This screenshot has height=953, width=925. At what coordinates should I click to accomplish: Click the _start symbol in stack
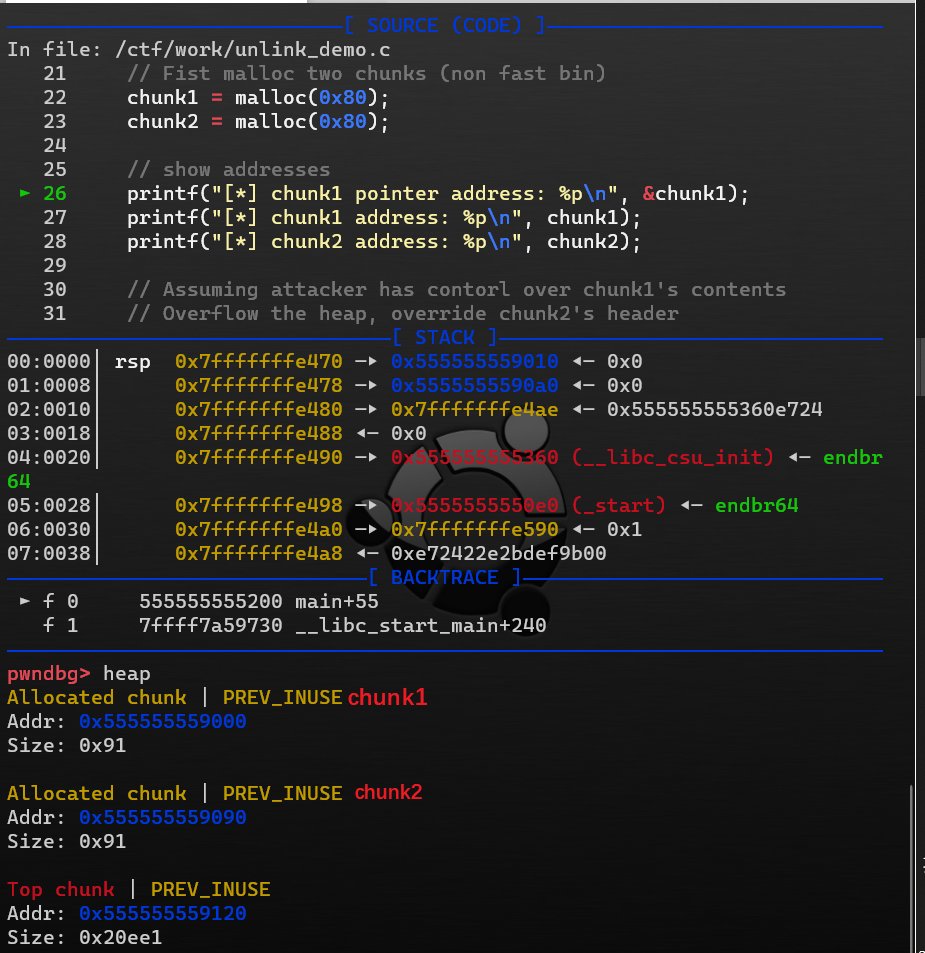pyautogui.click(x=619, y=506)
